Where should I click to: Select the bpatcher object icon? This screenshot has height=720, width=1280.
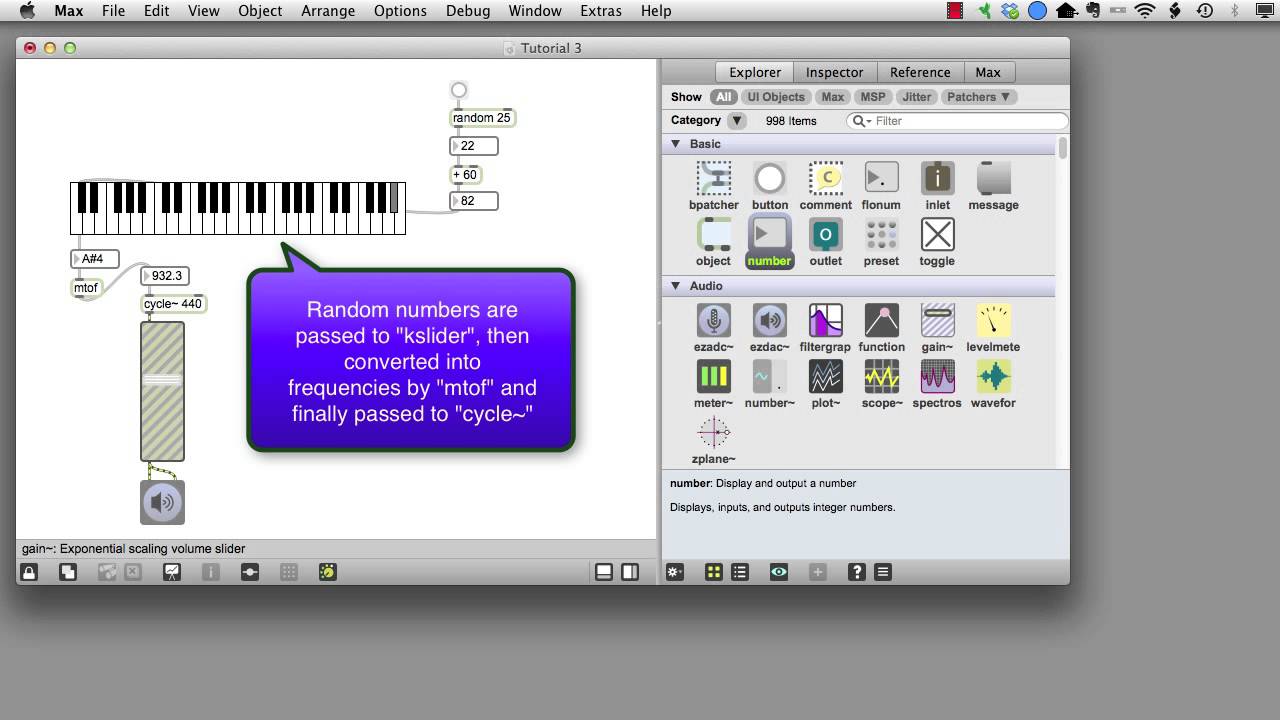click(714, 179)
